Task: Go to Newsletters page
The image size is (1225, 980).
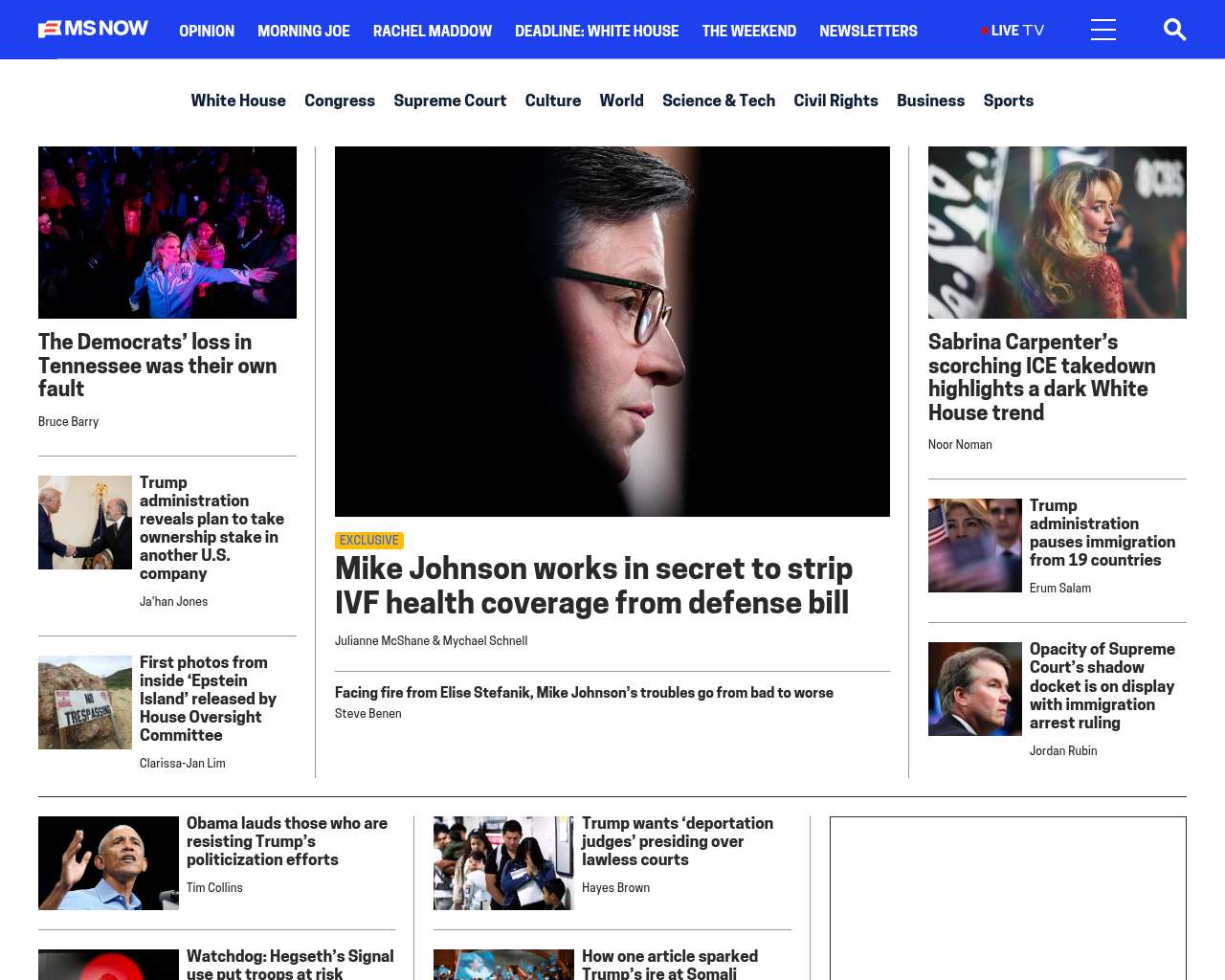Action: (868, 31)
